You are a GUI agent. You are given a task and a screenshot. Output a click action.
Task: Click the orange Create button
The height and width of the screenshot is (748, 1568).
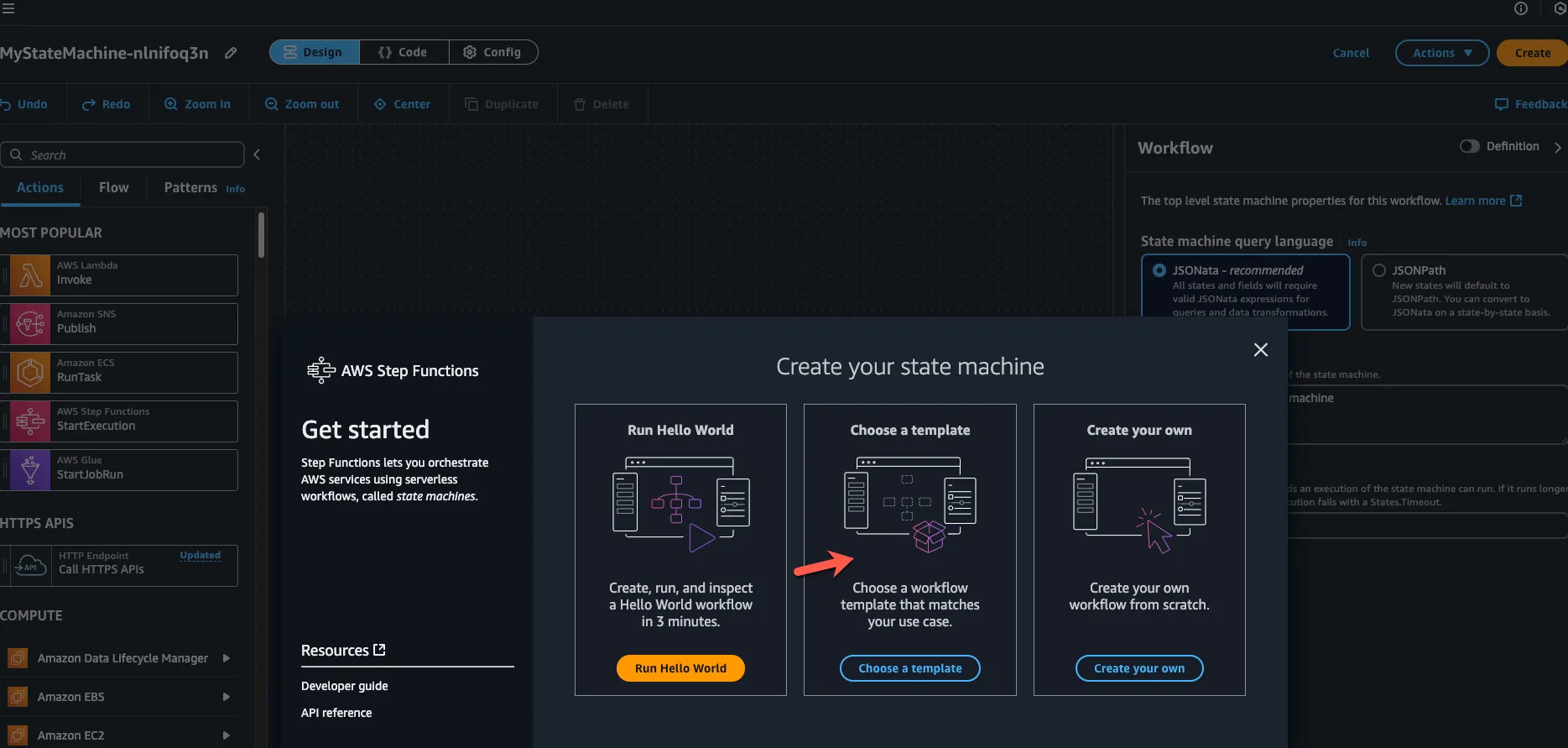[1532, 53]
